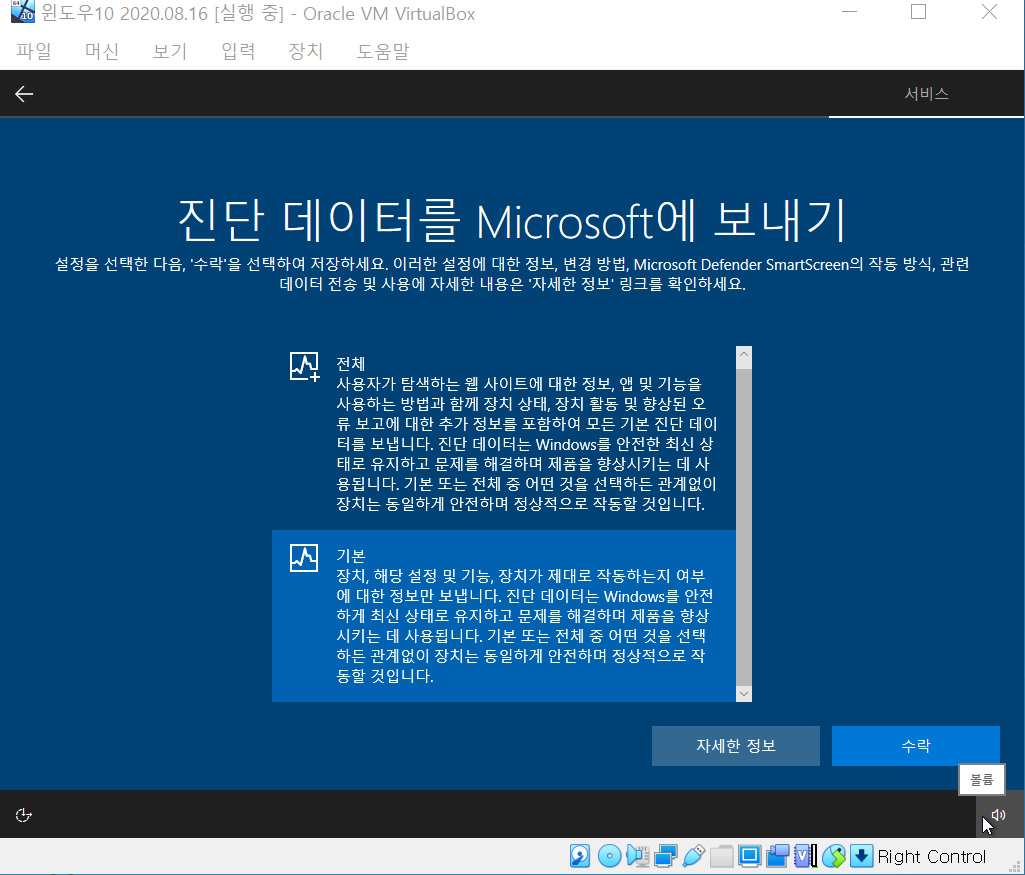Click the display status icon
The height and width of the screenshot is (875, 1025).
pyautogui.click(x=750, y=856)
